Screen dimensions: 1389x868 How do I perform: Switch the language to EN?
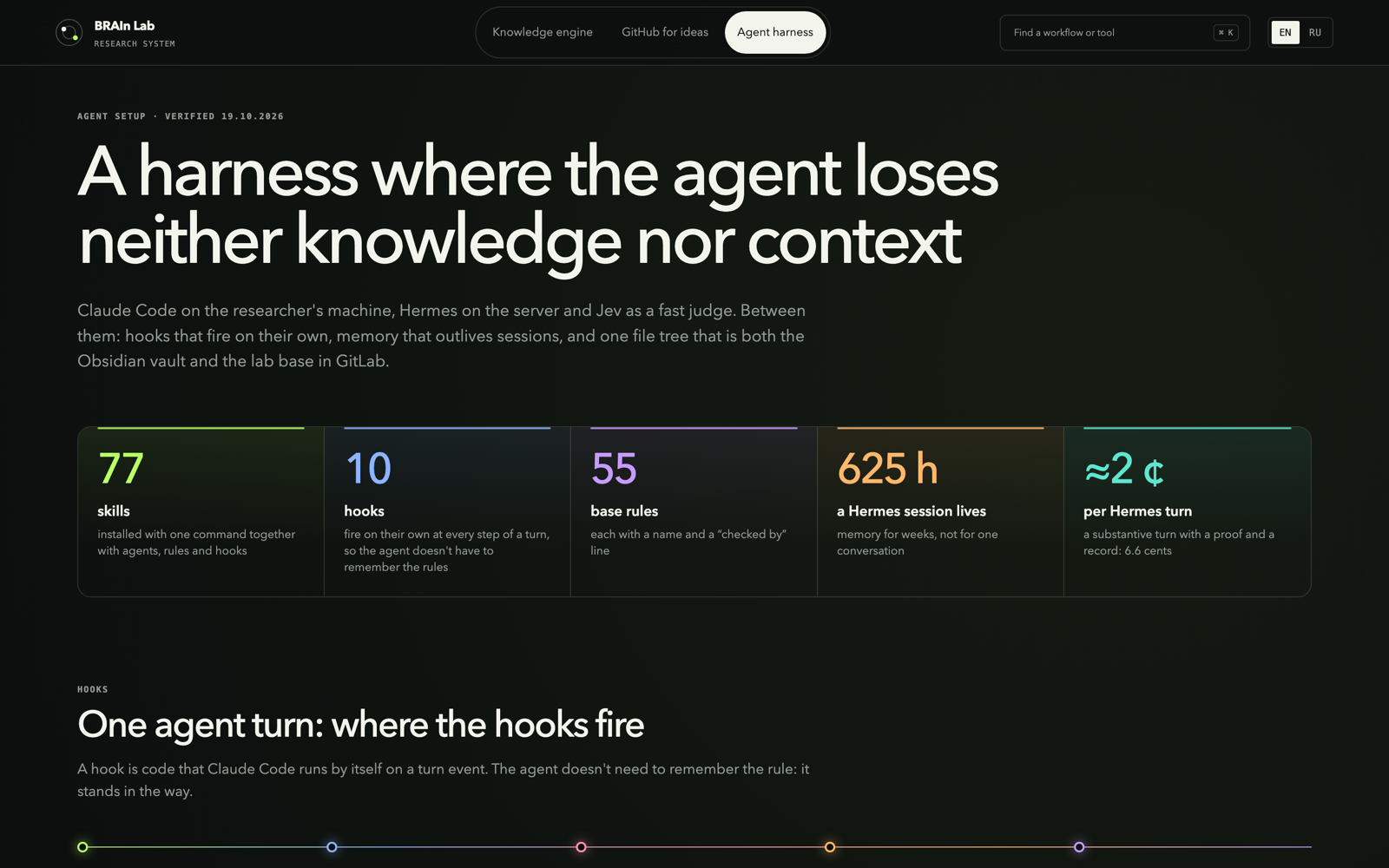[1285, 33]
